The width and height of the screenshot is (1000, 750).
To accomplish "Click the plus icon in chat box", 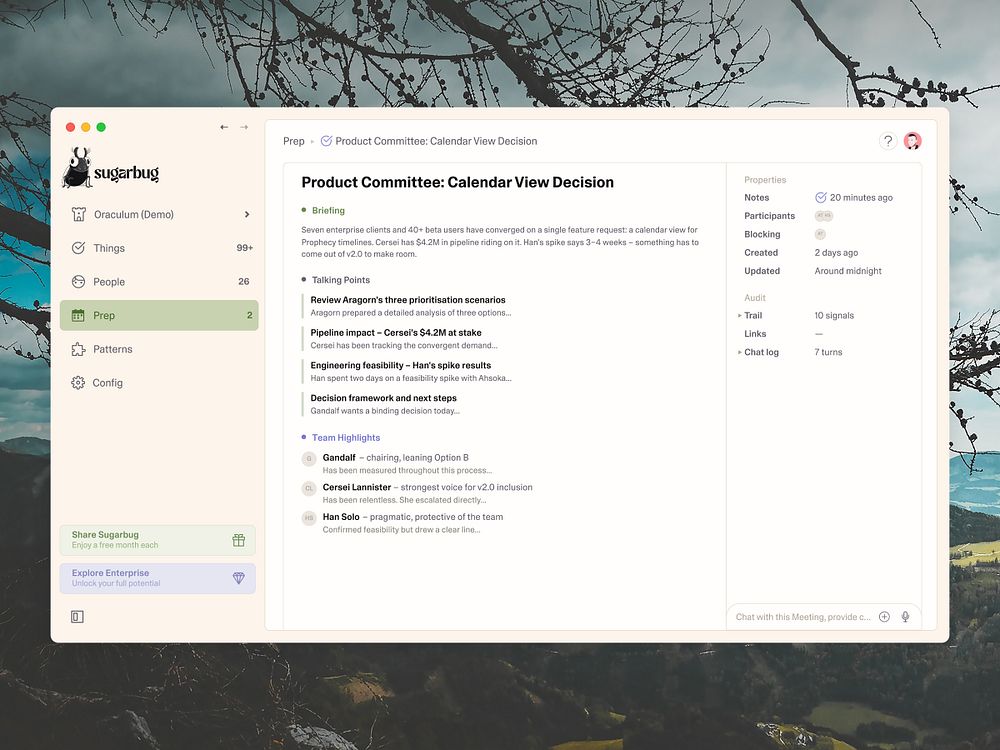I will [884, 617].
